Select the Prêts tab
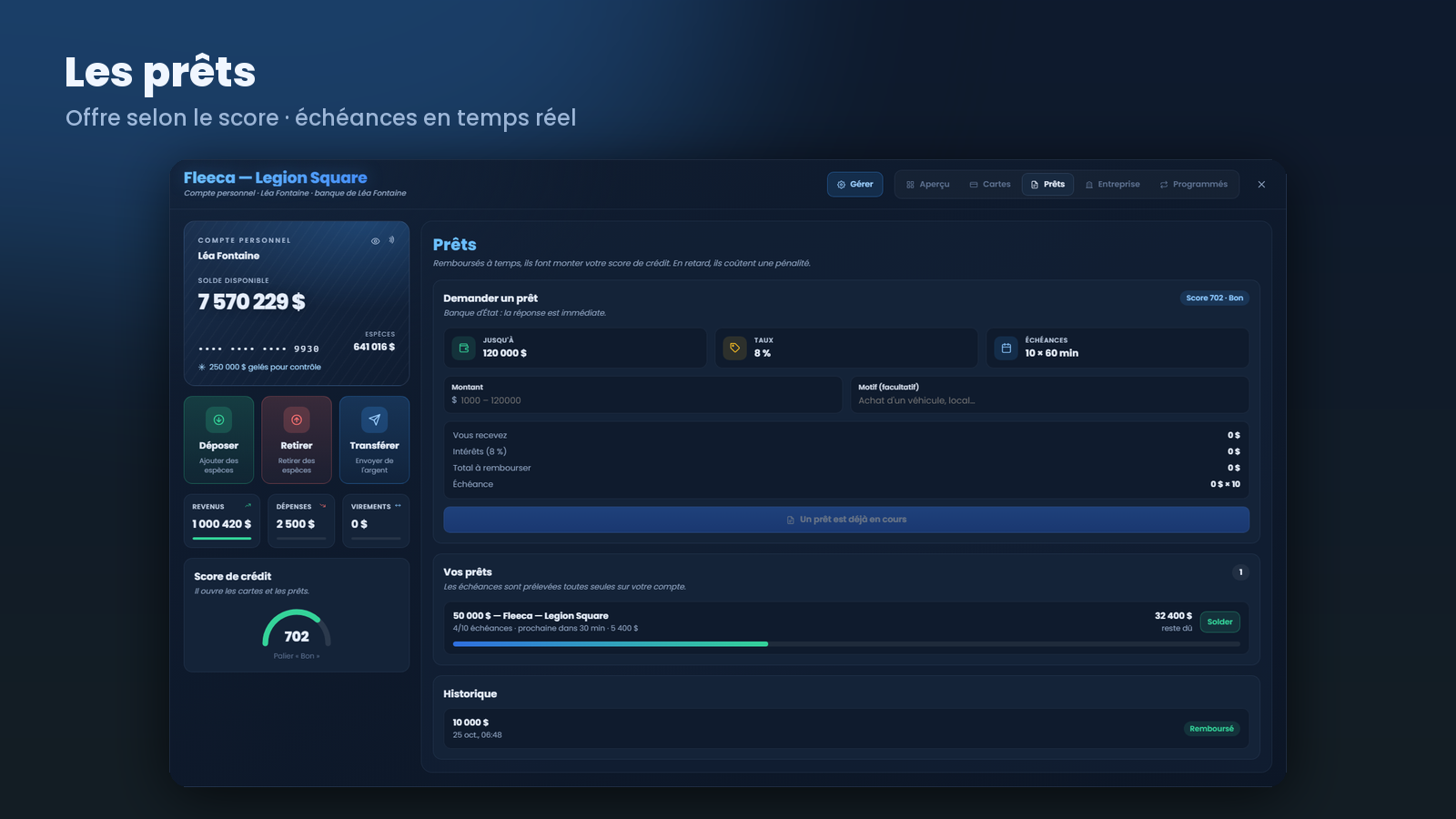Image resolution: width=1456 pixels, height=819 pixels. (x=1047, y=185)
